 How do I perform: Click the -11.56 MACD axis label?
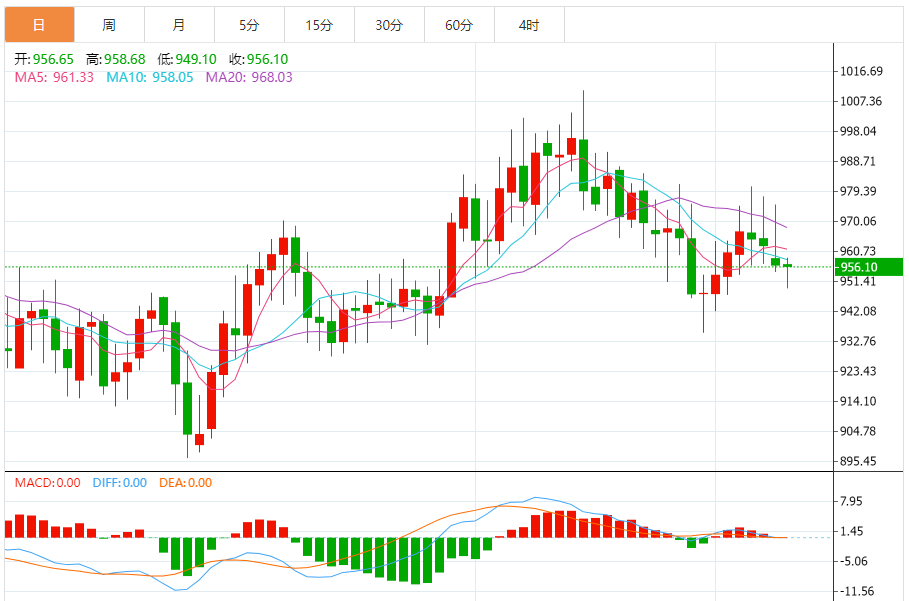tap(857, 592)
